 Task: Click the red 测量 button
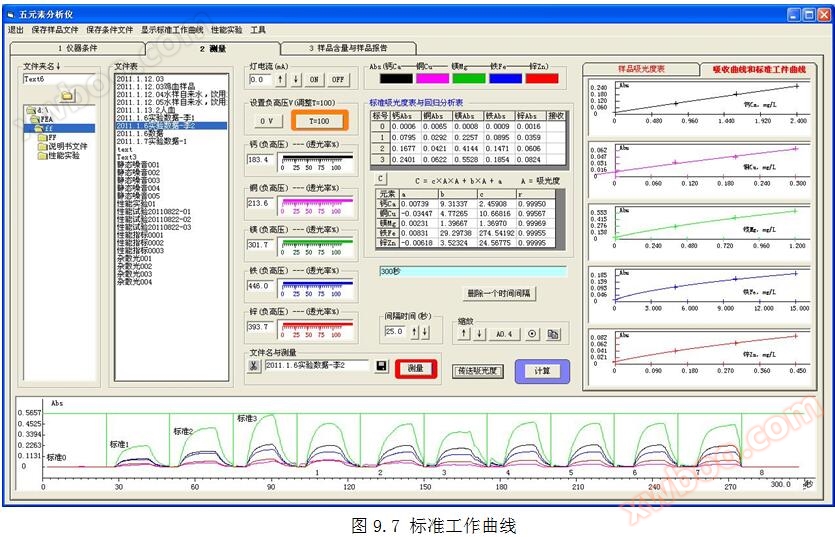click(415, 368)
